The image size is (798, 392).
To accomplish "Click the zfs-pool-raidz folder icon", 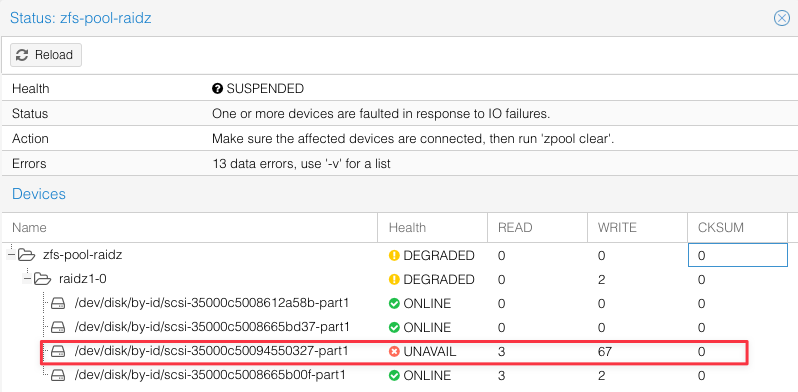I will click(x=26, y=255).
